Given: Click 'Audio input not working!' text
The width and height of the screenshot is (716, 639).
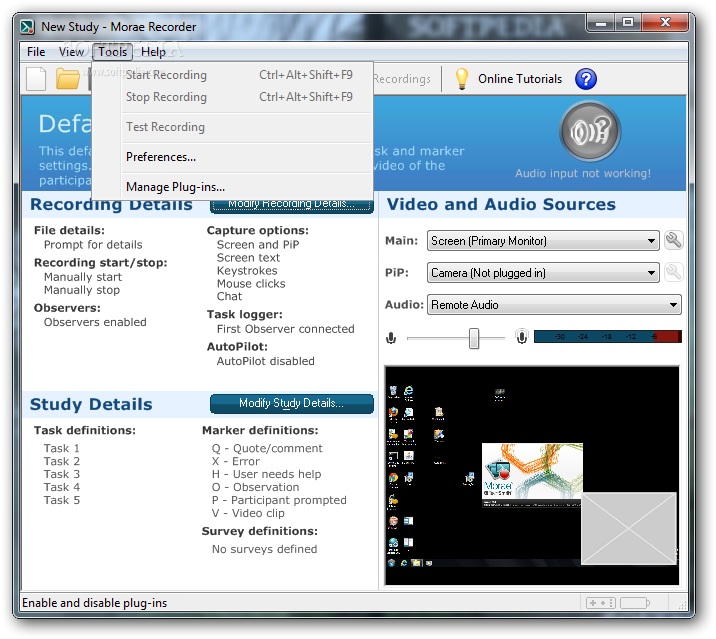Looking at the screenshot, I should click(x=583, y=174).
